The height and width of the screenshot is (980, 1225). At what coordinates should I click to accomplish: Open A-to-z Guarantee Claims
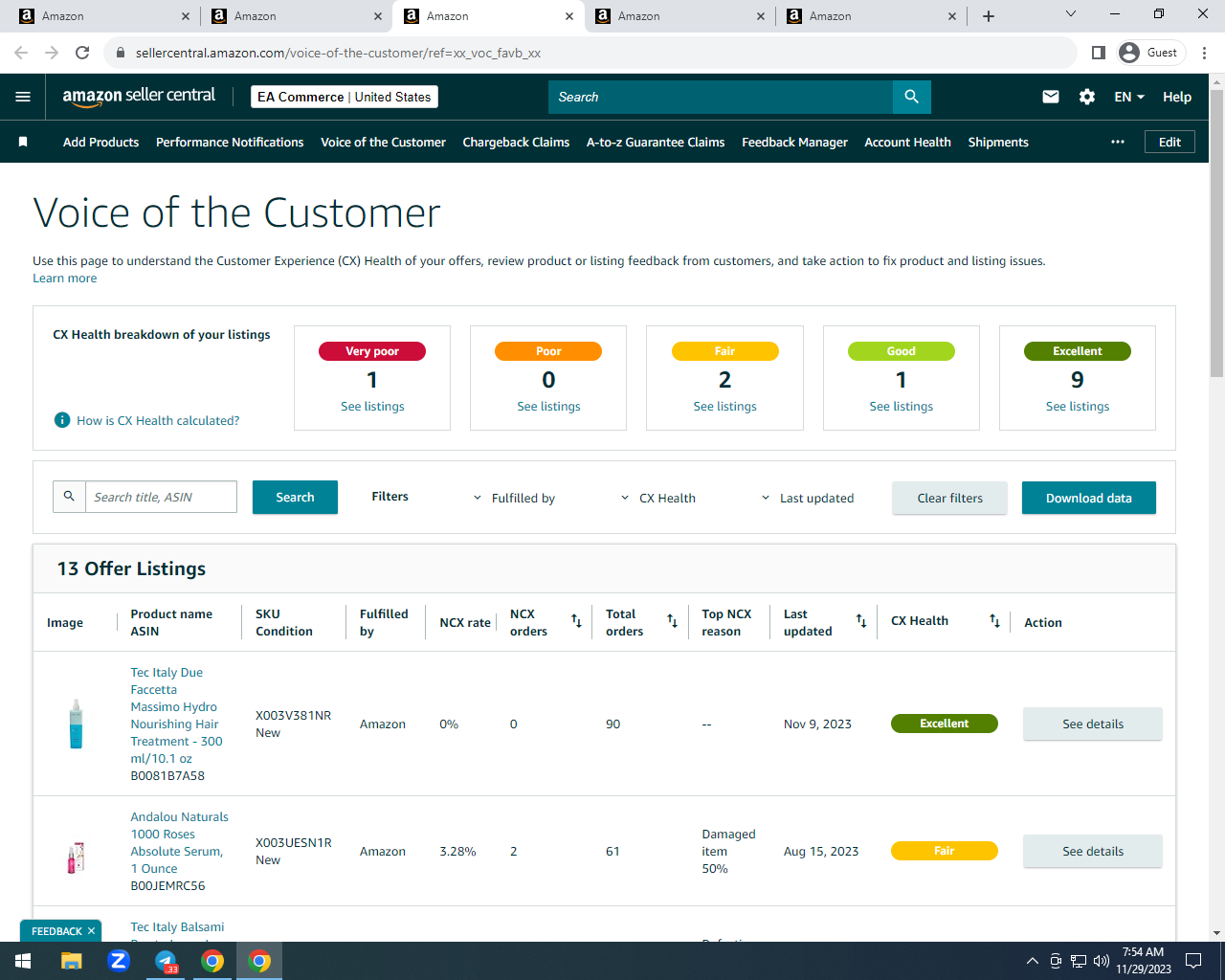pyautogui.click(x=656, y=142)
